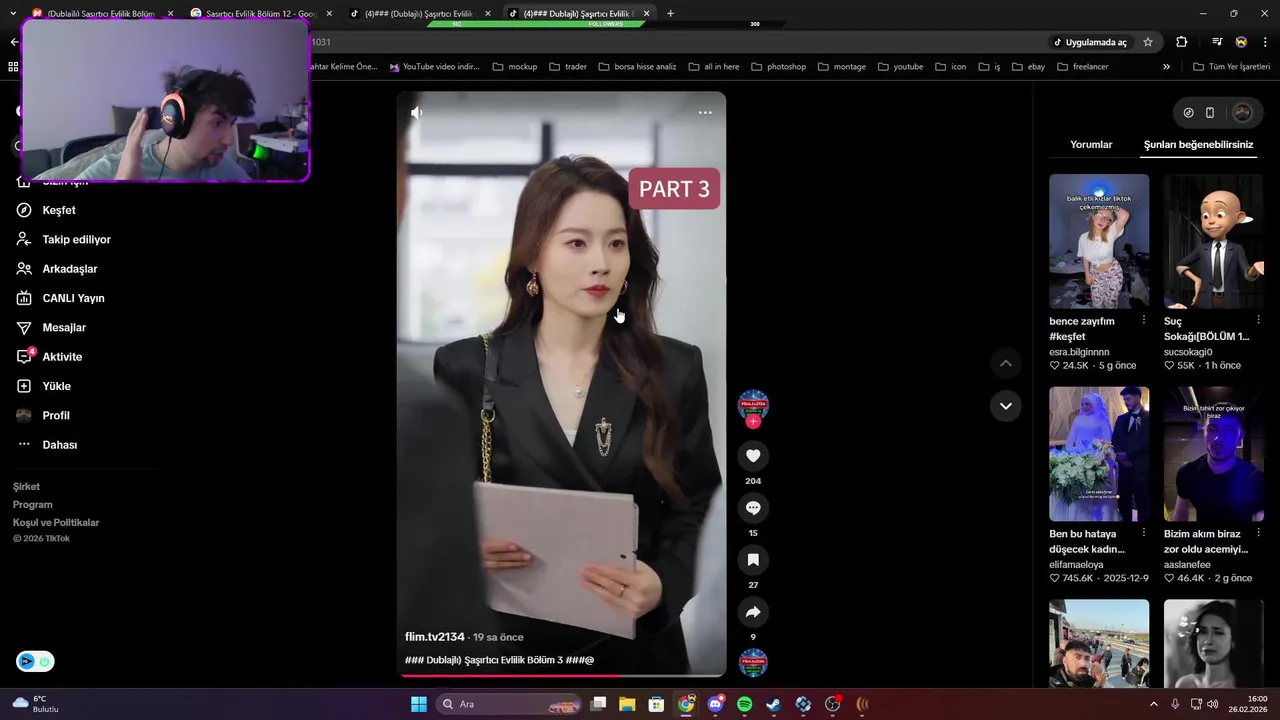1280x720 pixels.
Task: Open Steam from the taskbar
Action: click(774, 704)
